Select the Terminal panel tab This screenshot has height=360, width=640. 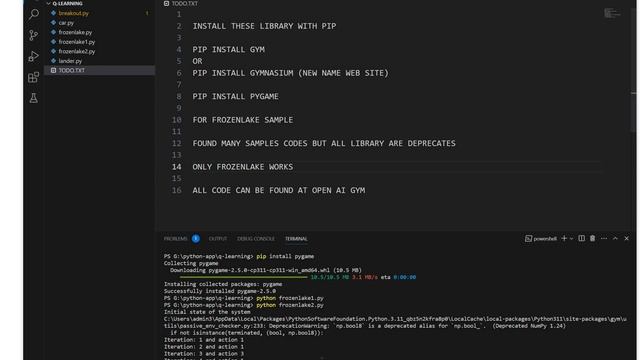(296, 239)
